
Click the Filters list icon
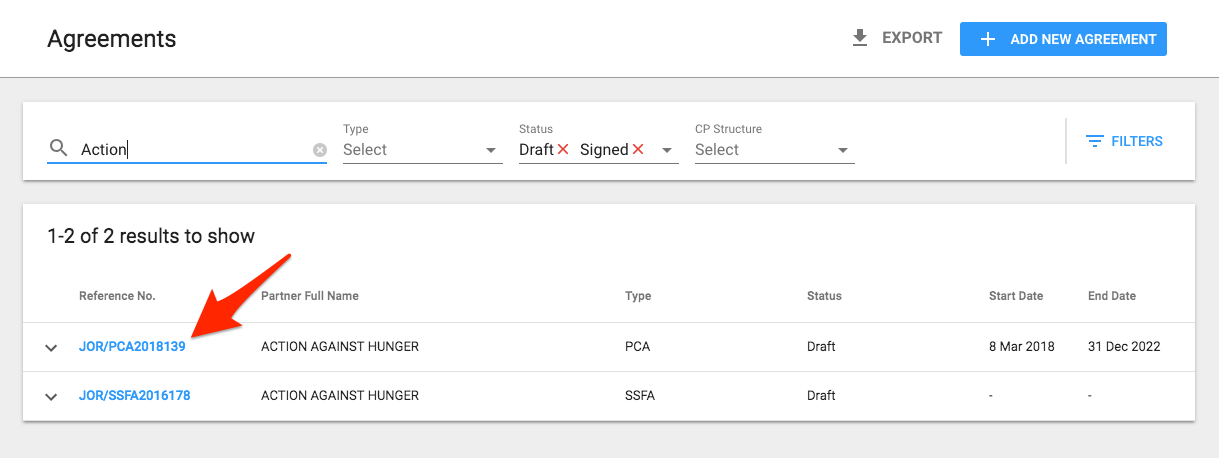pos(1095,141)
